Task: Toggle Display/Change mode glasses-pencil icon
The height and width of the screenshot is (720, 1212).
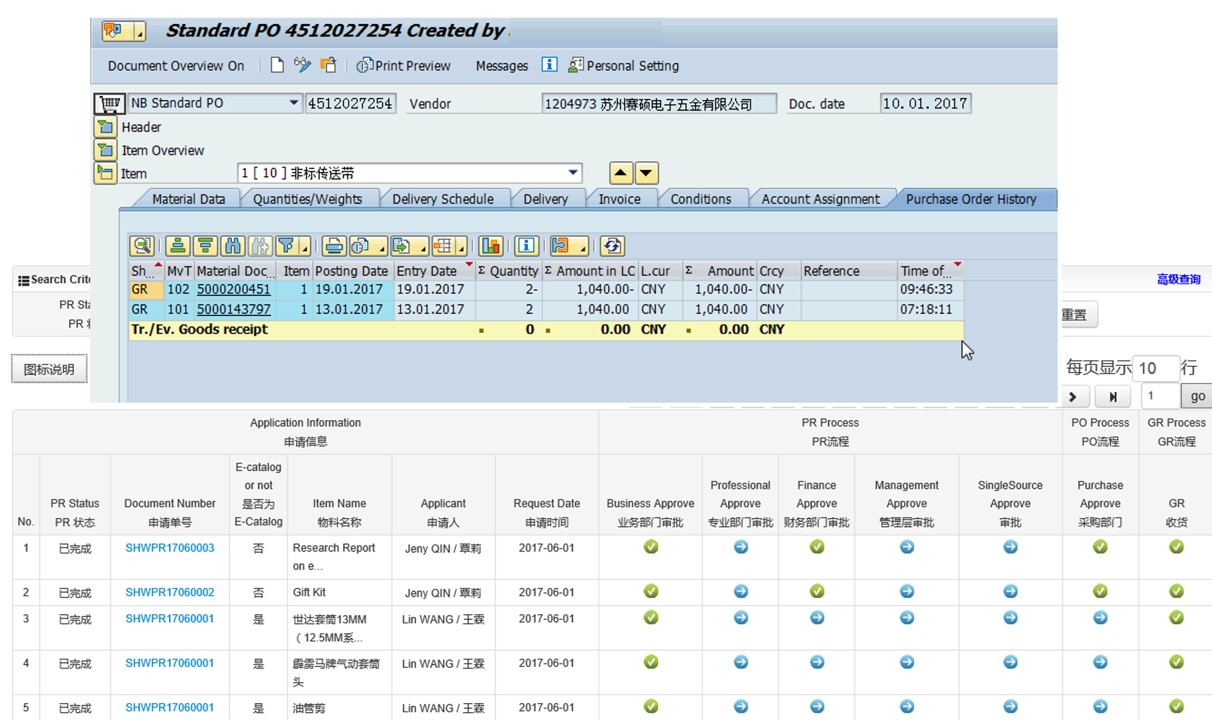Action: [302, 65]
